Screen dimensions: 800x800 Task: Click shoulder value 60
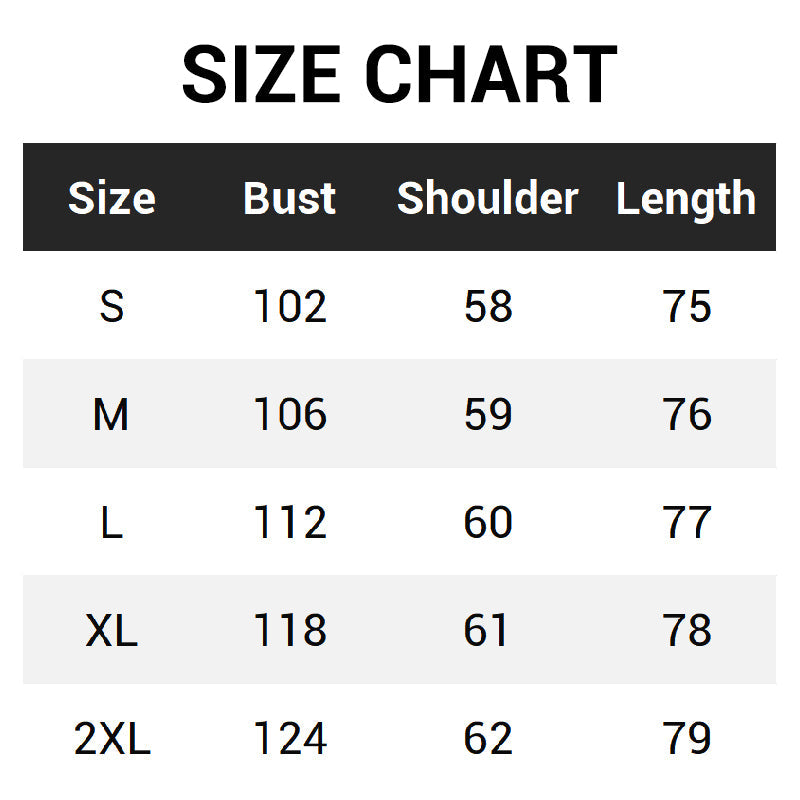(487, 522)
